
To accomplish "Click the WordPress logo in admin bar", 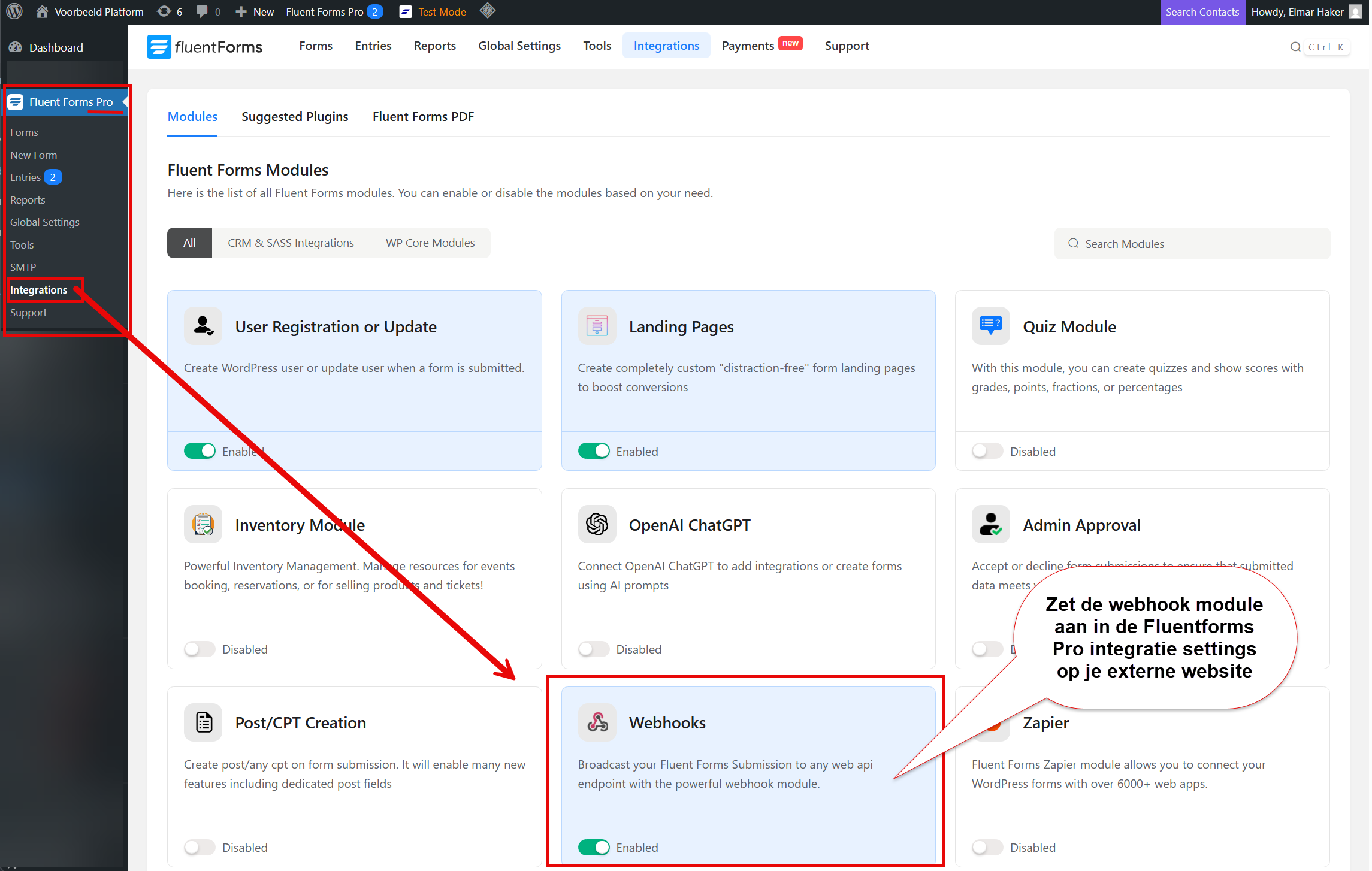I will (x=14, y=11).
